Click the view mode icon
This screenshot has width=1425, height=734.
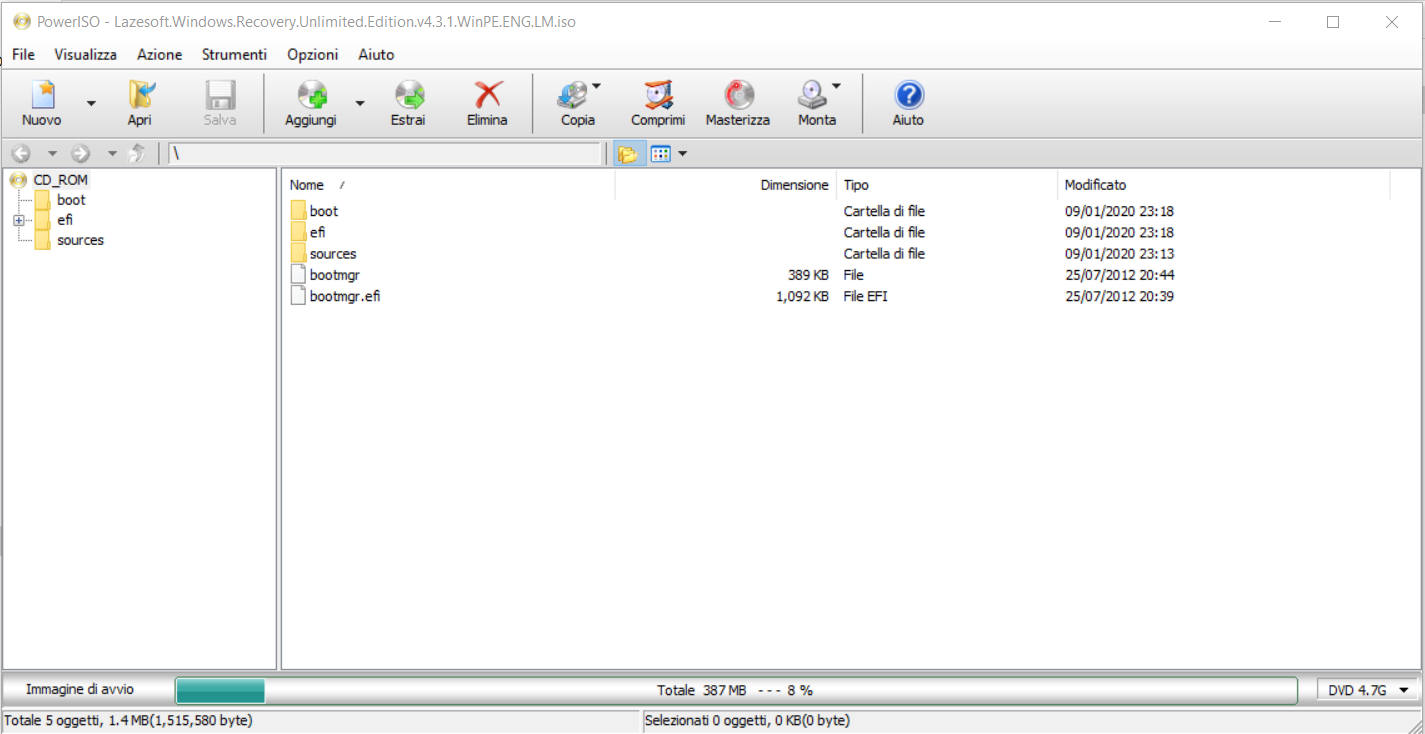(660, 154)
